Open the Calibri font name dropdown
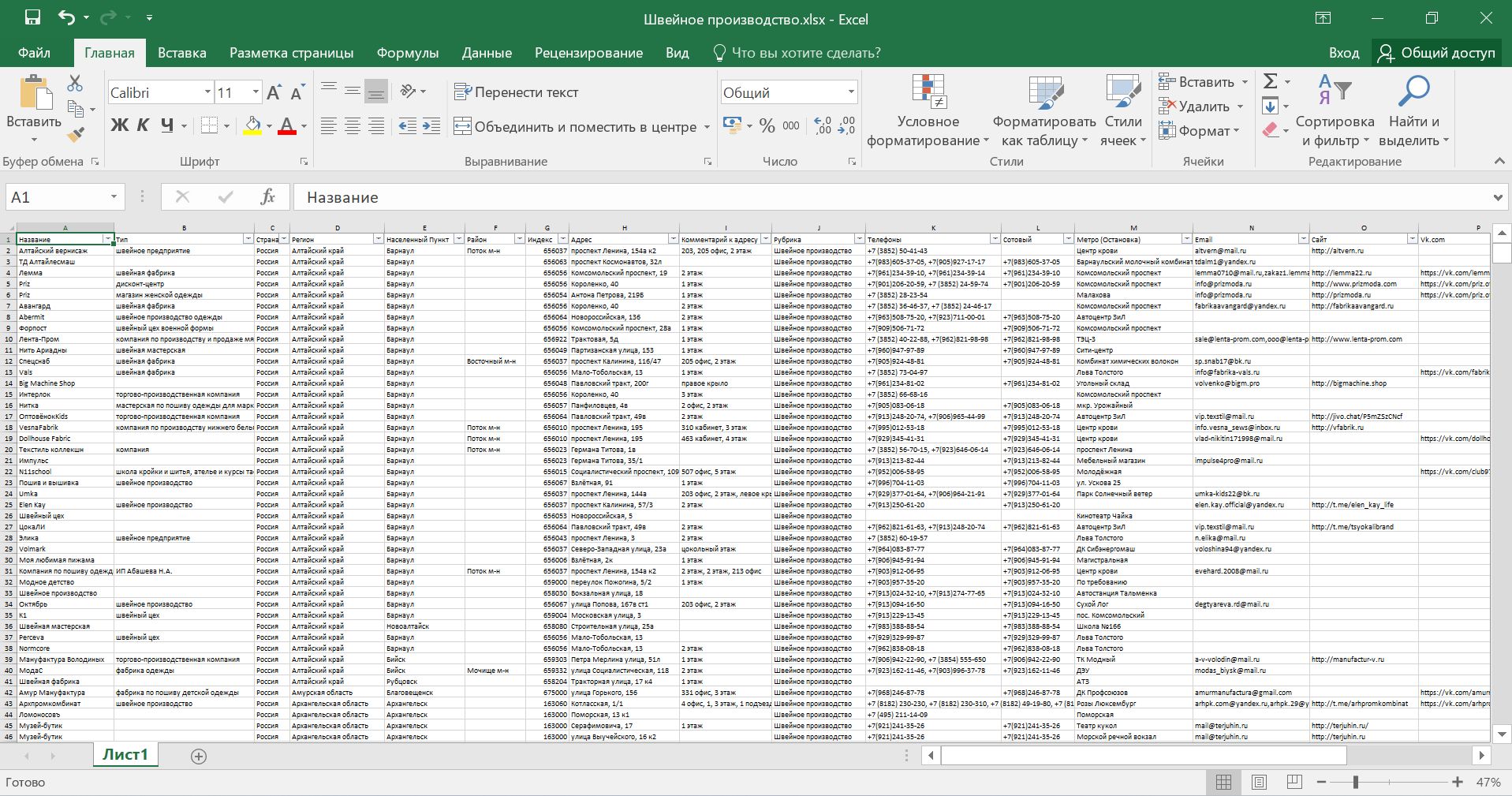 207,92
